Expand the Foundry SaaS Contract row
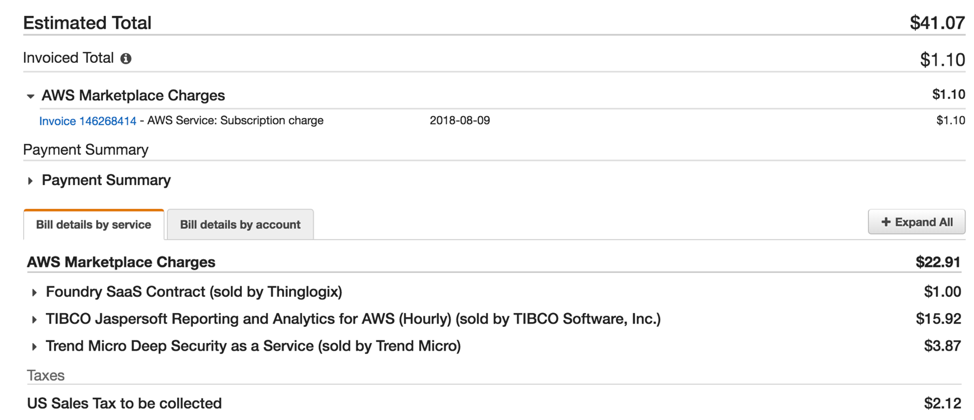974x420 pixels. pyautogui.click(x=34, y=293)
